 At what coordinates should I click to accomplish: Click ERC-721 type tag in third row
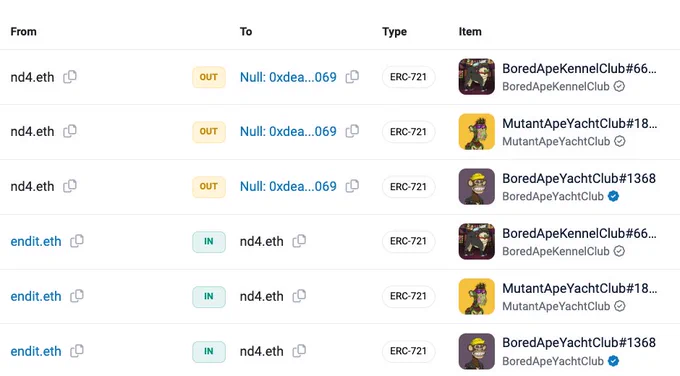(408, 186)
